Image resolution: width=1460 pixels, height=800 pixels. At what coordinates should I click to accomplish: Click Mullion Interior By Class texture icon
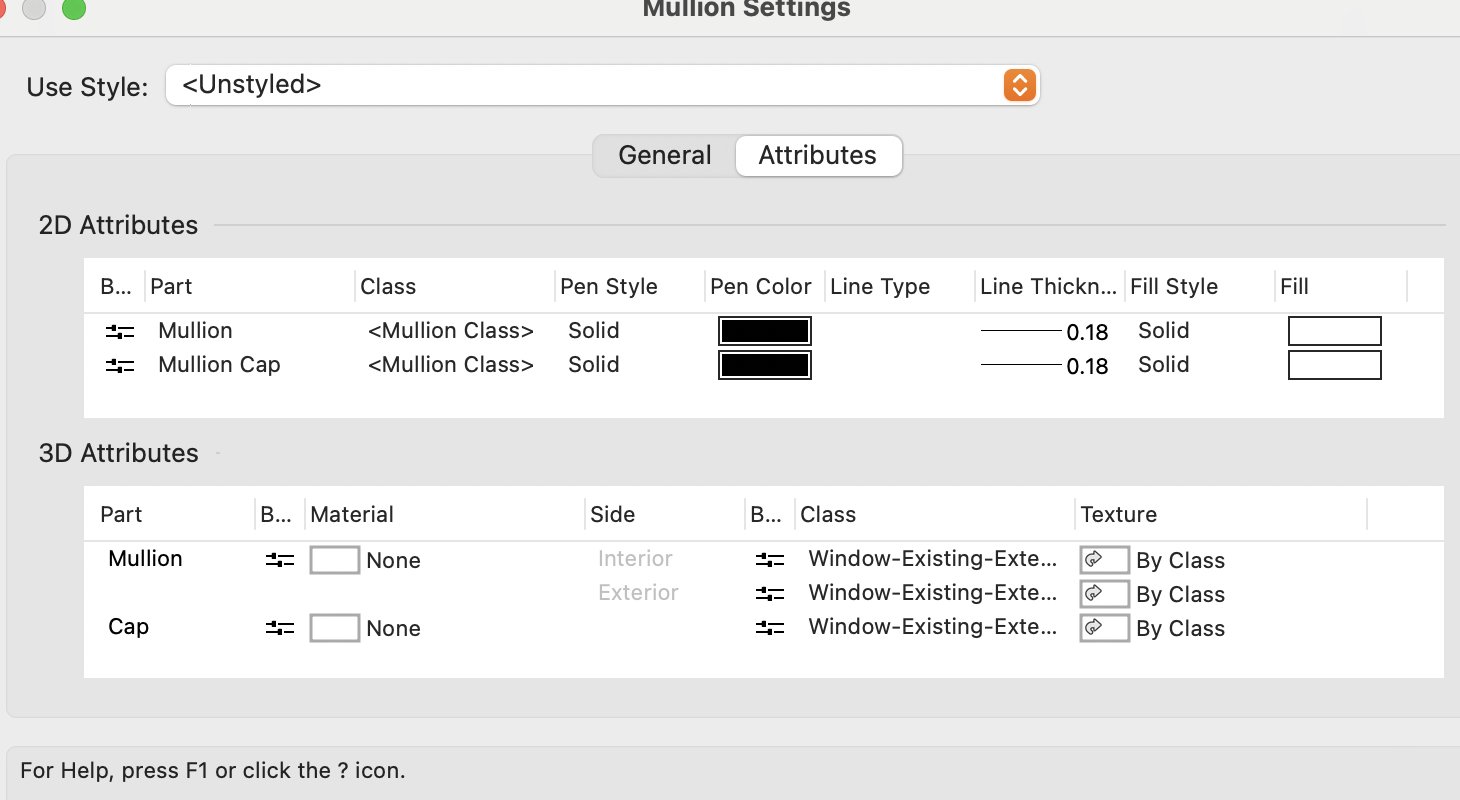1104,560
